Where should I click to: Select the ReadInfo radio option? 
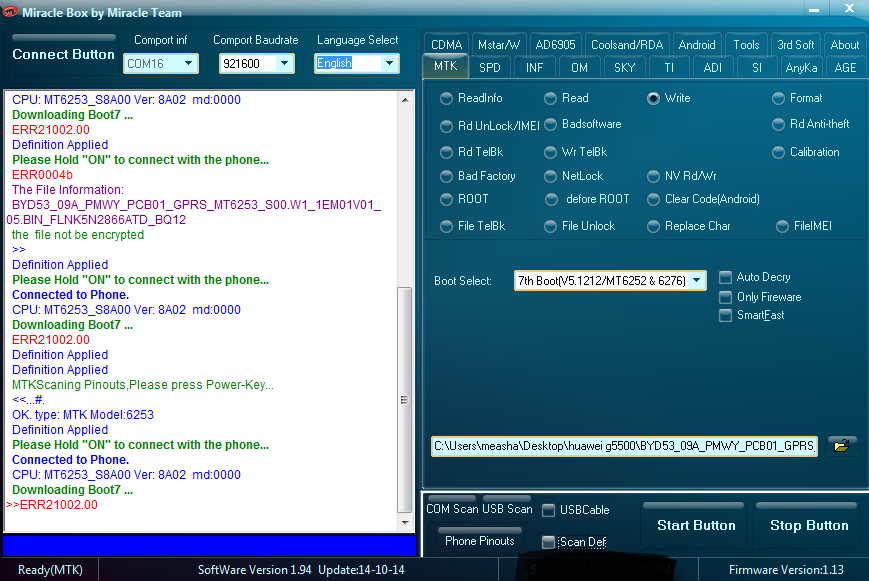click(472, 98)
